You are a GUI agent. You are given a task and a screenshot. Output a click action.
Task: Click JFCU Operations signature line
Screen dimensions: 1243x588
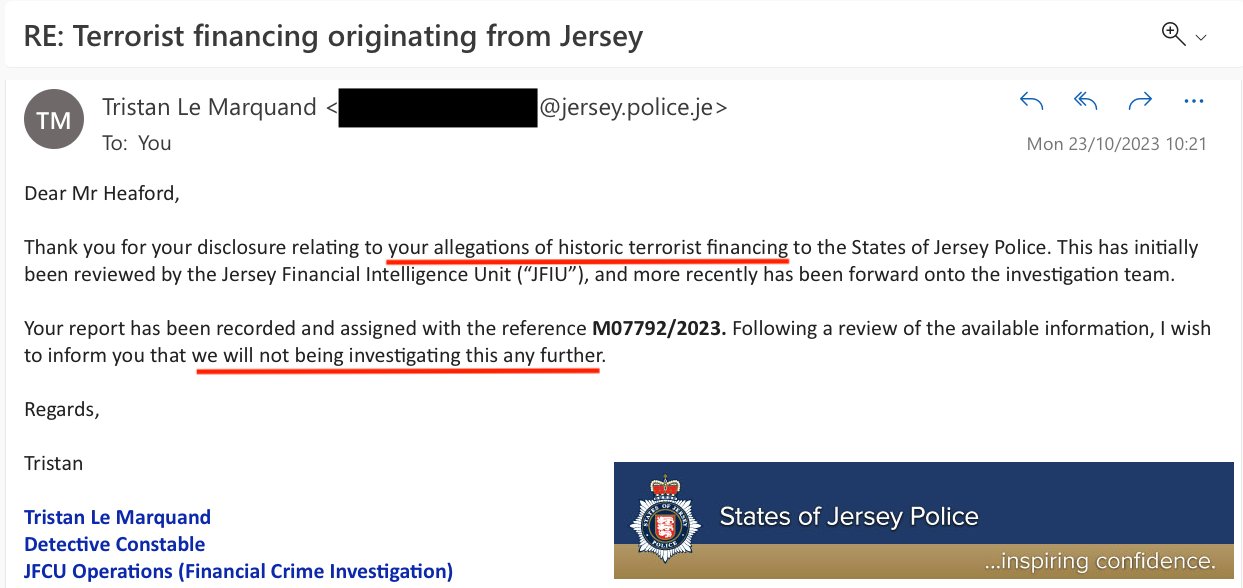click(x=238, y=572)
